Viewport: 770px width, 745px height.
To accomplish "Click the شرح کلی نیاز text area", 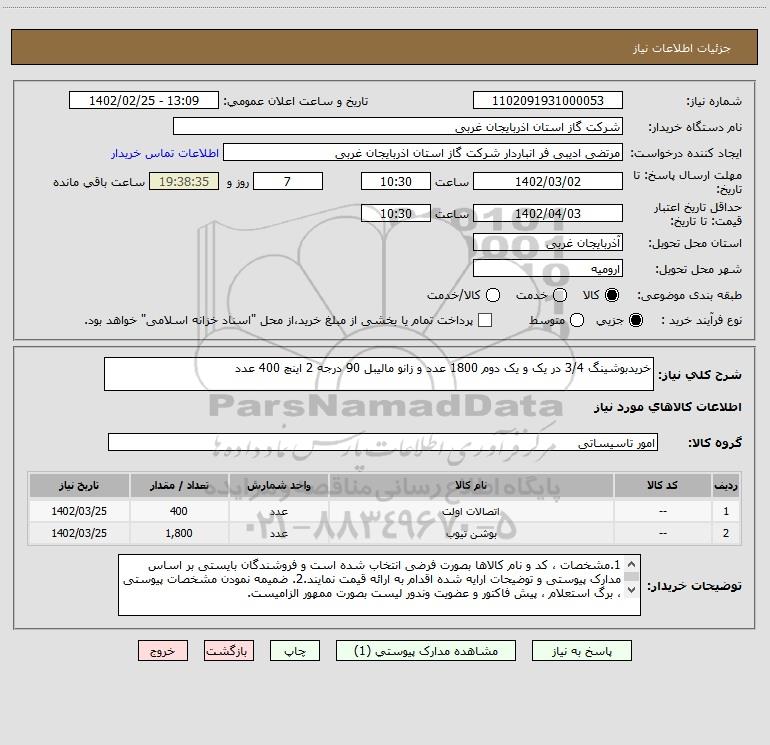I will (x=379, y=374).
